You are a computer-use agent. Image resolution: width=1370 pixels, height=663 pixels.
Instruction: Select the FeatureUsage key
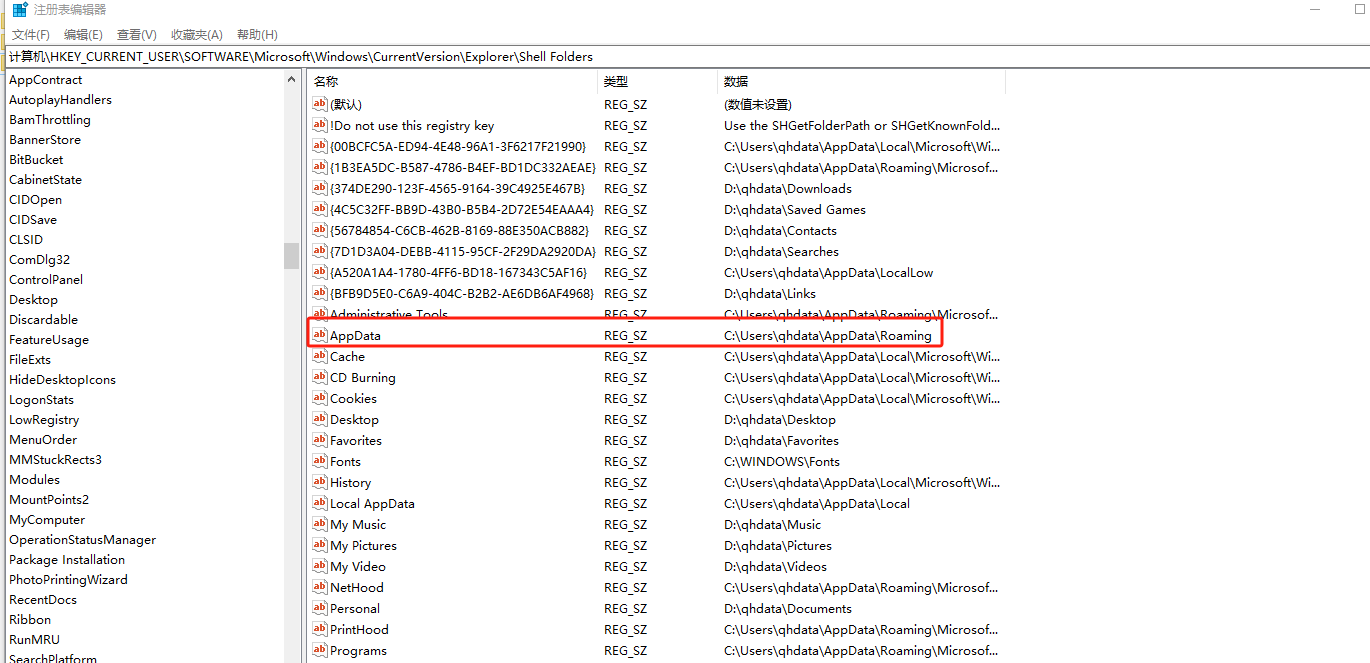pyautogui.click(x=49, y=340)
